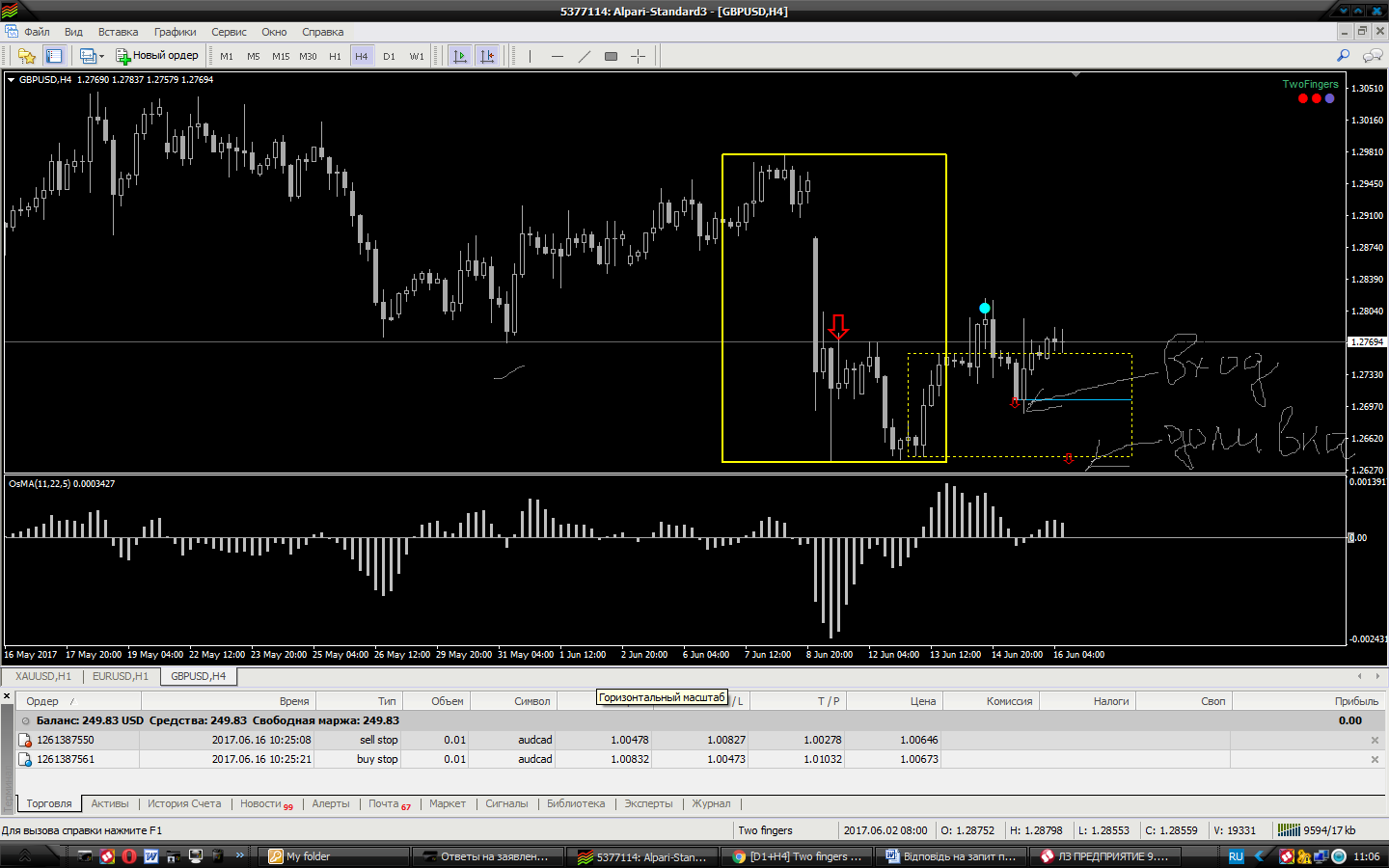Toggle the active H4 timeframe button

tap(362, 56)
